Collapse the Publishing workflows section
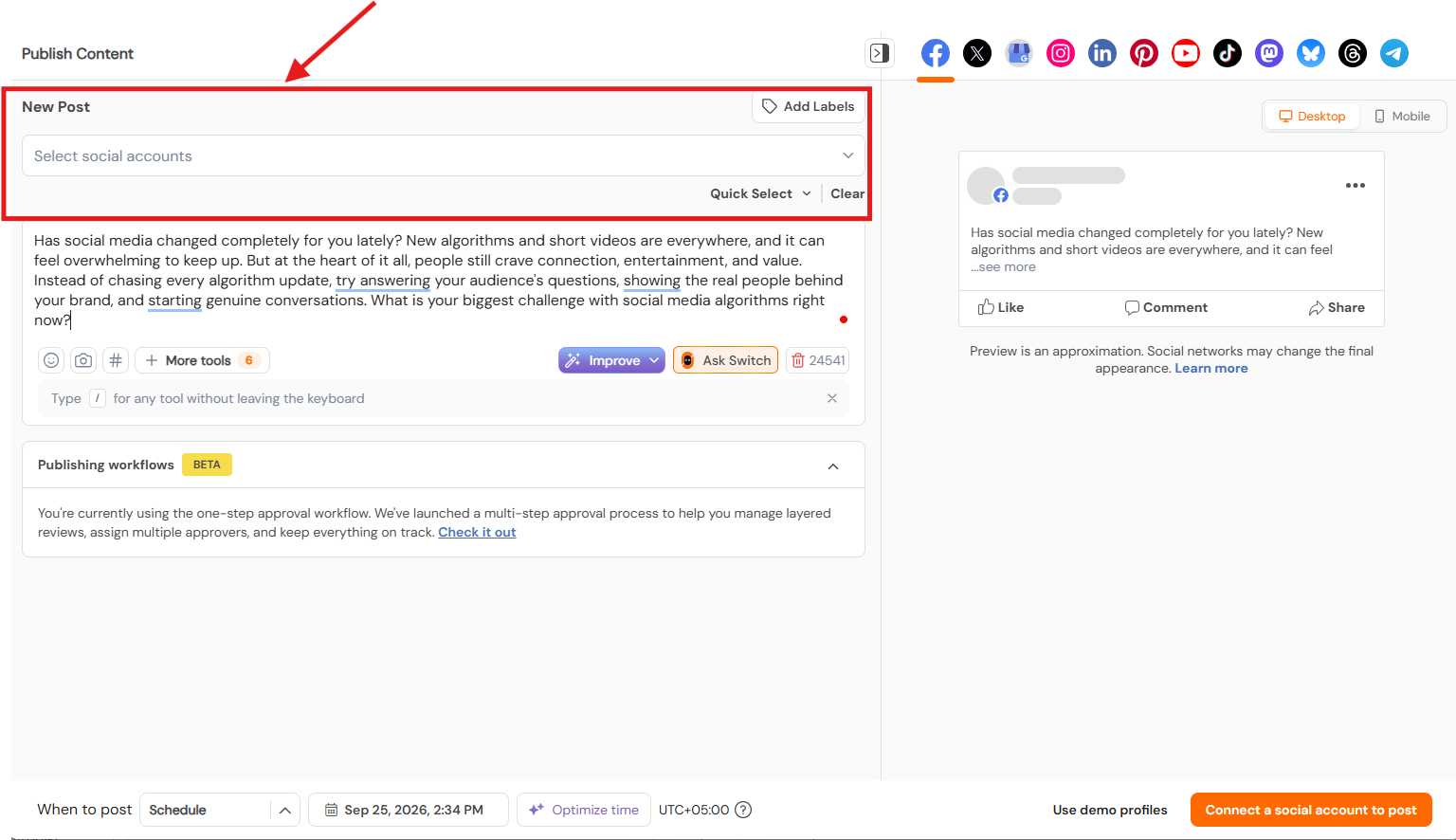1456x840 pixels. tap(833, 466)
